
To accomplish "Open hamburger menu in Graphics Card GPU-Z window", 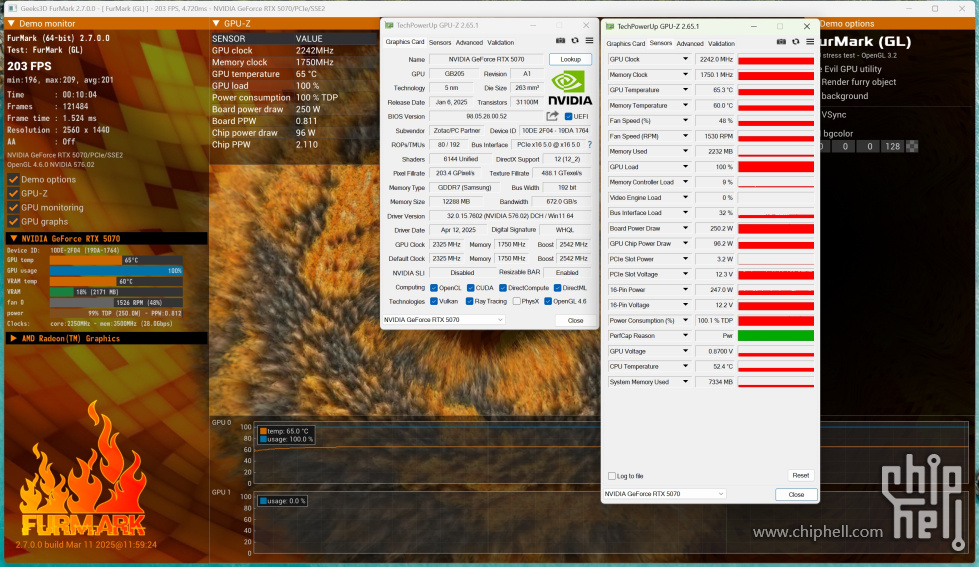I will 589,41.
